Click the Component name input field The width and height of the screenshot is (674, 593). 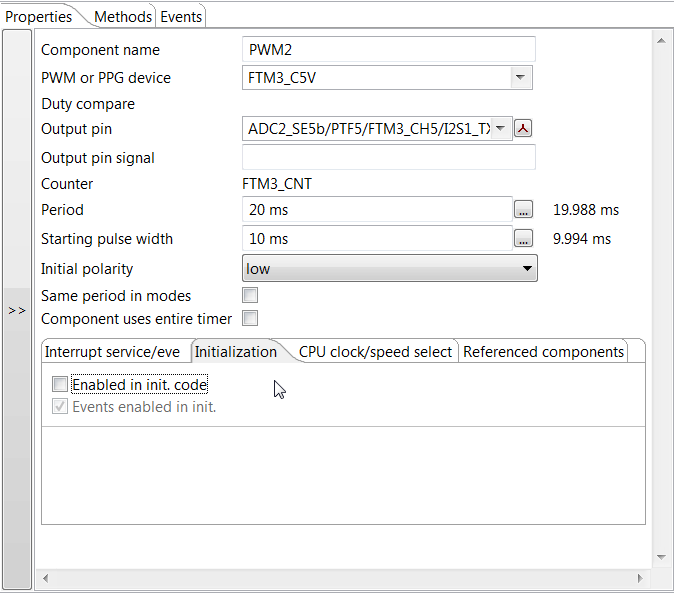coord(389,50)
